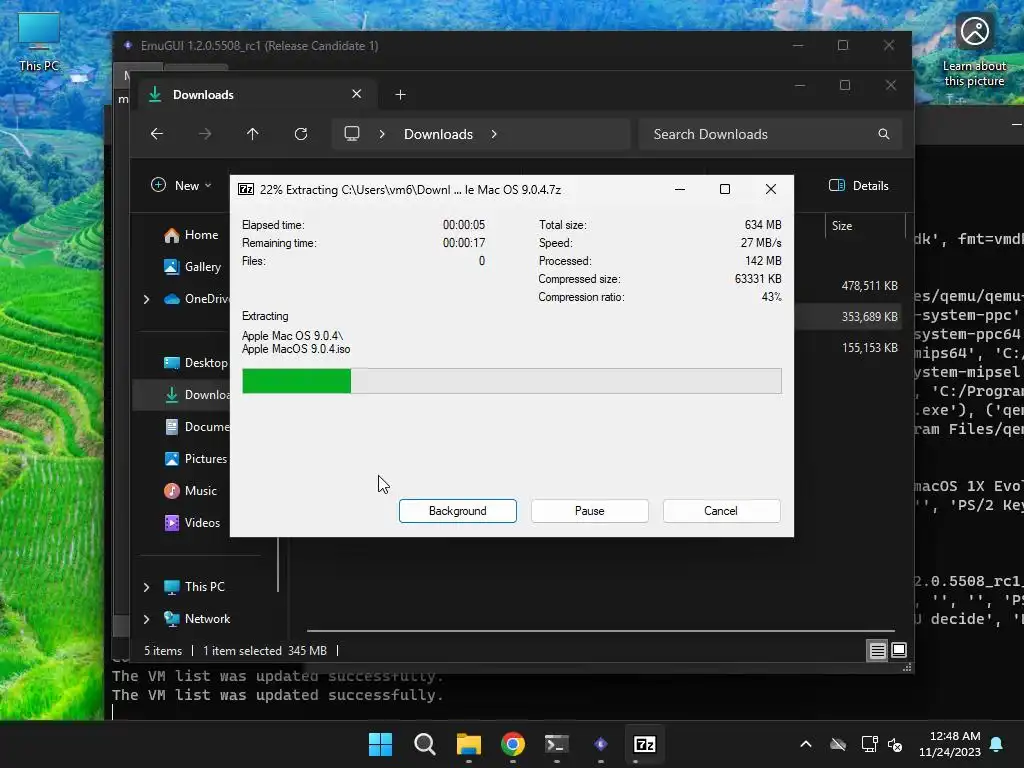Open the New dropdown in Explorer
This screenshot has width=1024, height=768.
(182, 185)
